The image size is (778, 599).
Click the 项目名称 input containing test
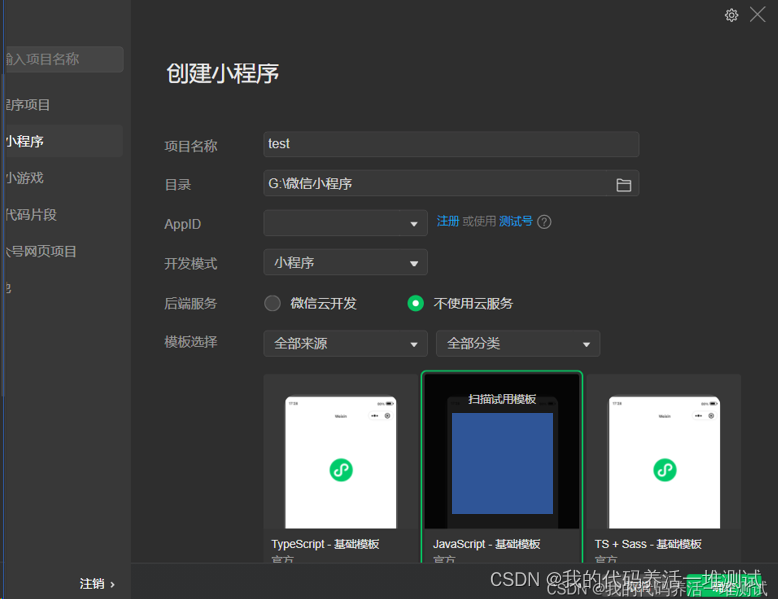(451, 144)
